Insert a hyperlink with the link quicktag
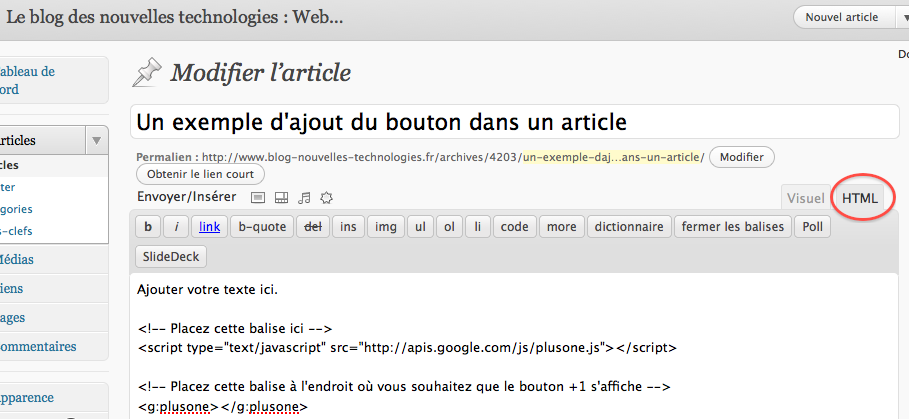Screen dimensions: 909x419 [x=210, y=227]
